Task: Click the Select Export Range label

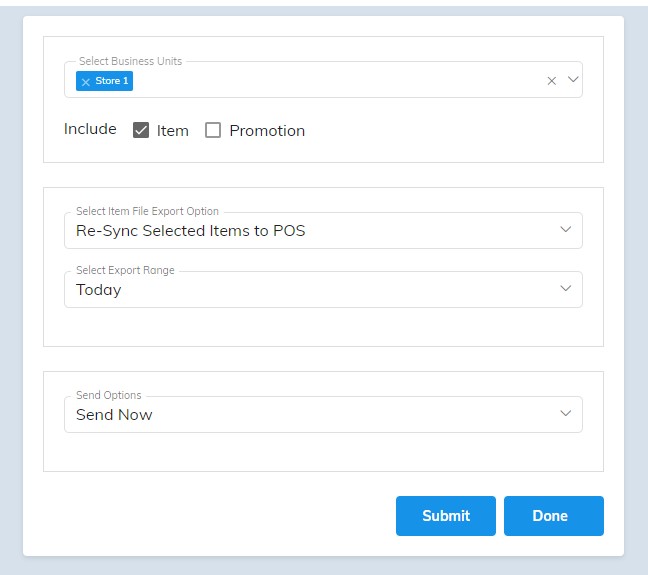Action: 125,270
